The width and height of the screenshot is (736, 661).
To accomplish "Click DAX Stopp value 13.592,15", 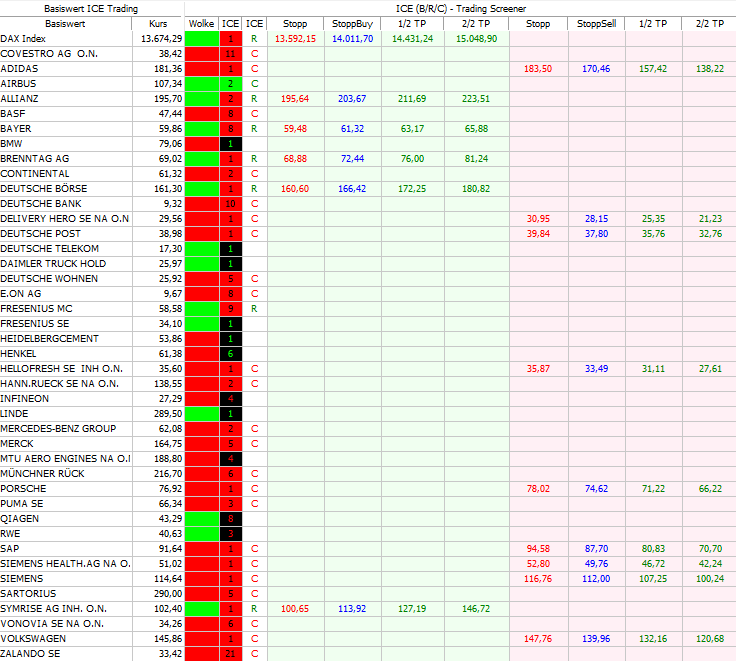I will 295,38.
